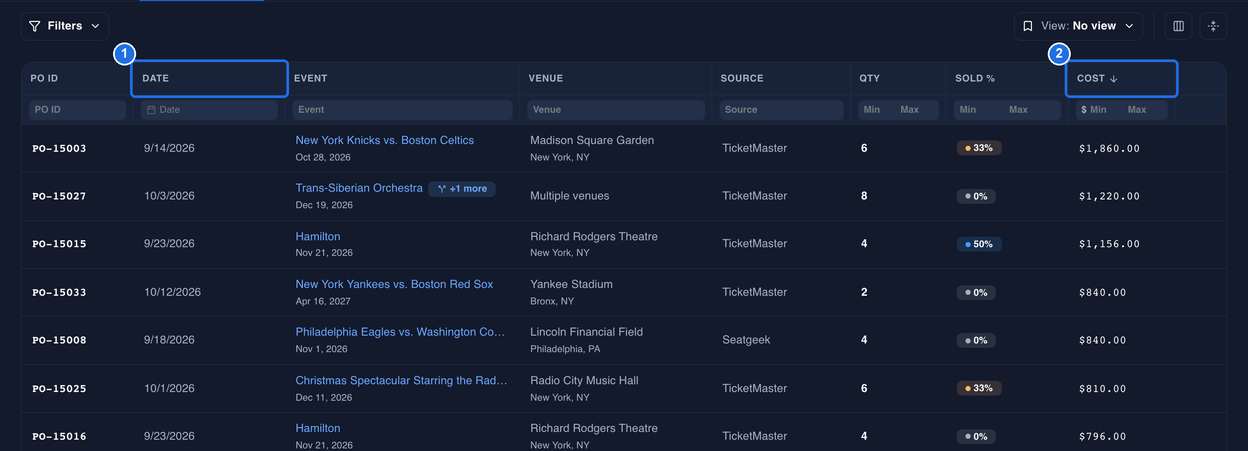Select PO-15015 cell

pos(59,244)
